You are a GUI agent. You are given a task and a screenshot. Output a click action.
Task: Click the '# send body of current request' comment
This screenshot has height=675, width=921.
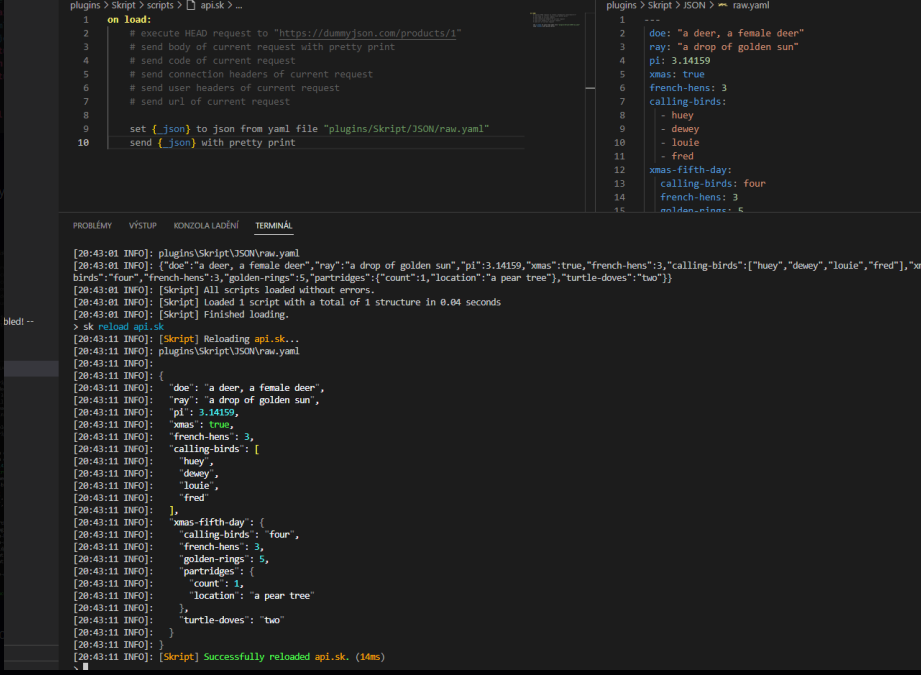coord(262,47)
